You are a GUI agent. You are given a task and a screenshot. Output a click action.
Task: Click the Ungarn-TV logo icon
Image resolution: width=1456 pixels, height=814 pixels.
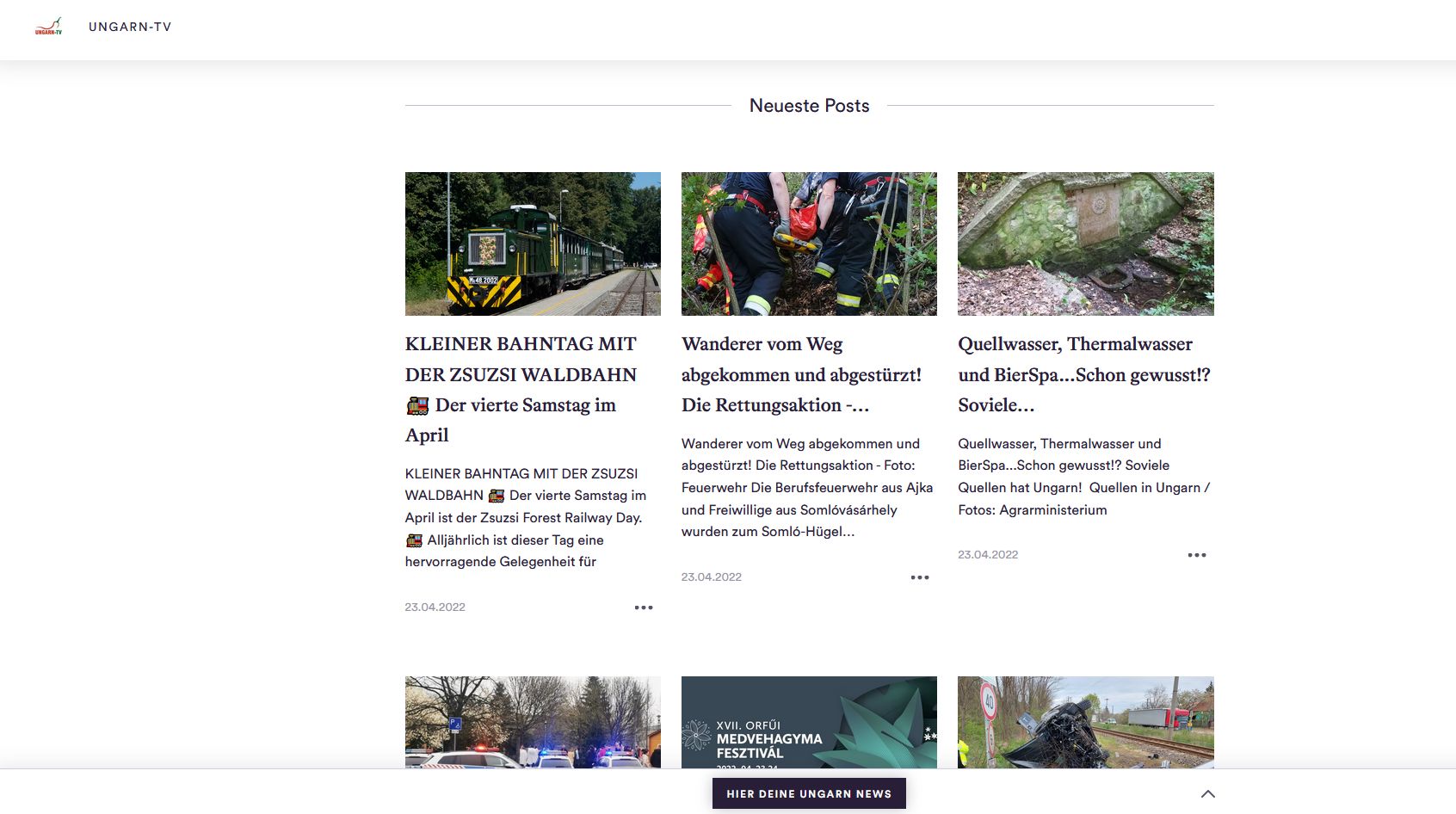pyautogui.click(x=48, y=27)
